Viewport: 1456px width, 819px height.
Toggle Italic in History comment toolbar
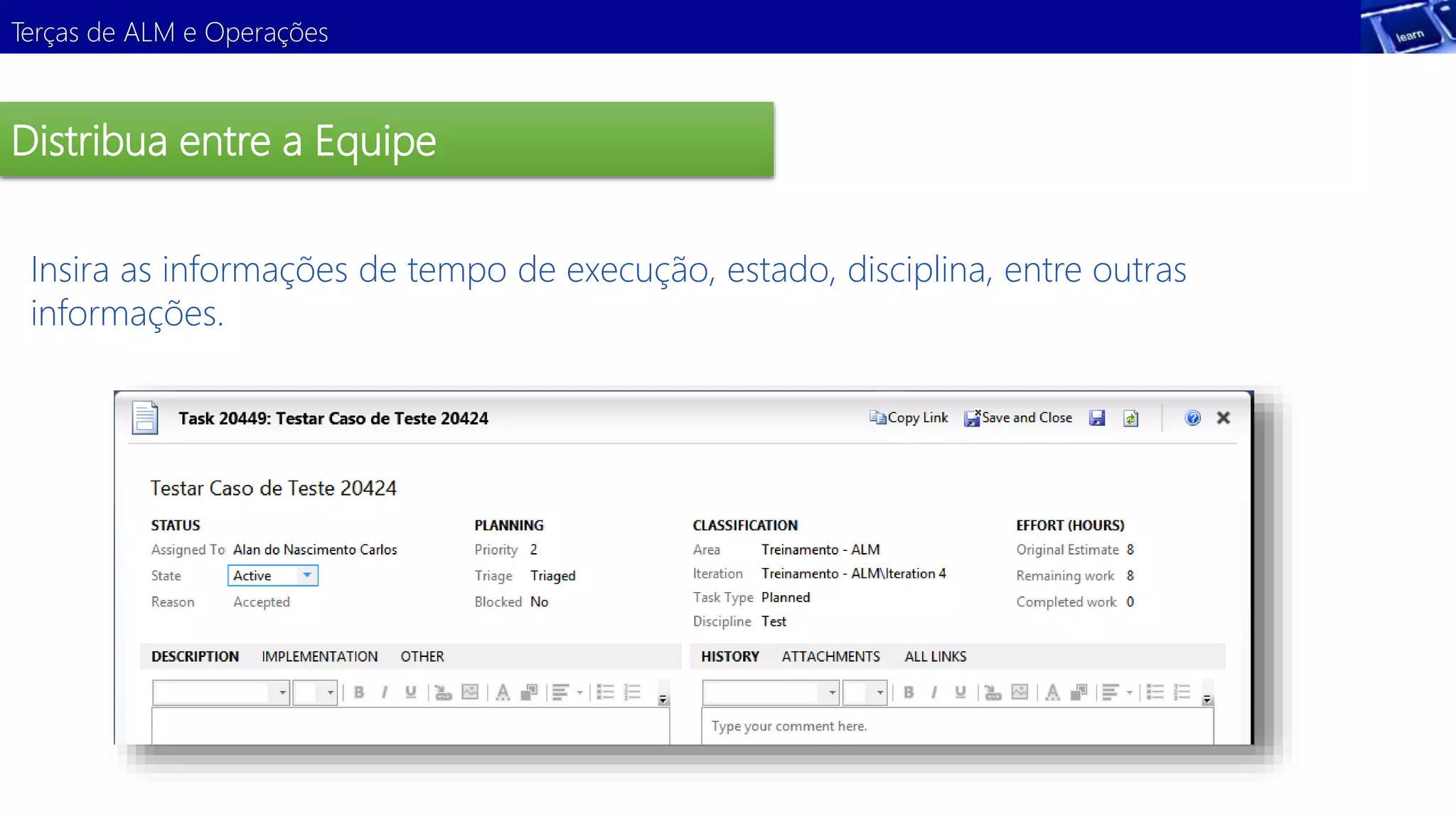[x=934, y=692]
